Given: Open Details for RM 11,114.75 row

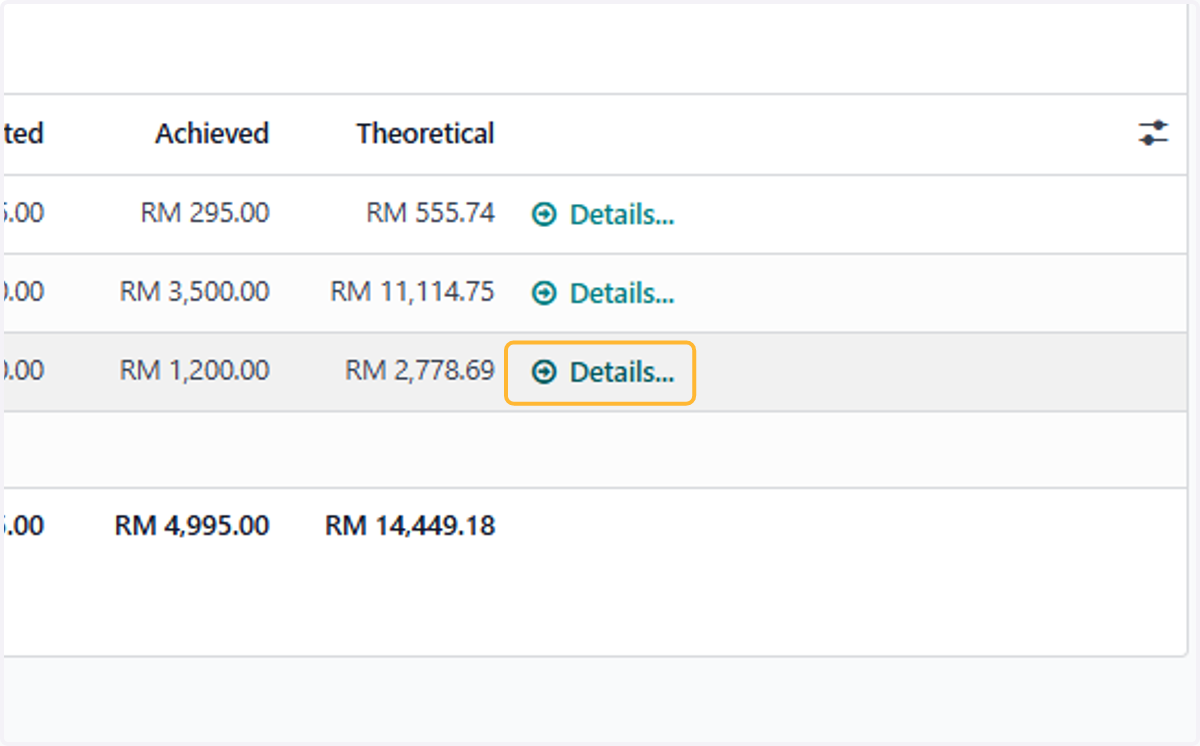Looking at the screenshot, I should (x=601, y=293).
